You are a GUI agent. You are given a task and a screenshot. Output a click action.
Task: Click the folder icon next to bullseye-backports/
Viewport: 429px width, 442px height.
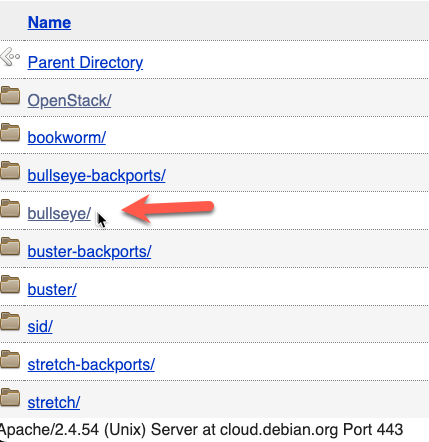pos(10,170)
